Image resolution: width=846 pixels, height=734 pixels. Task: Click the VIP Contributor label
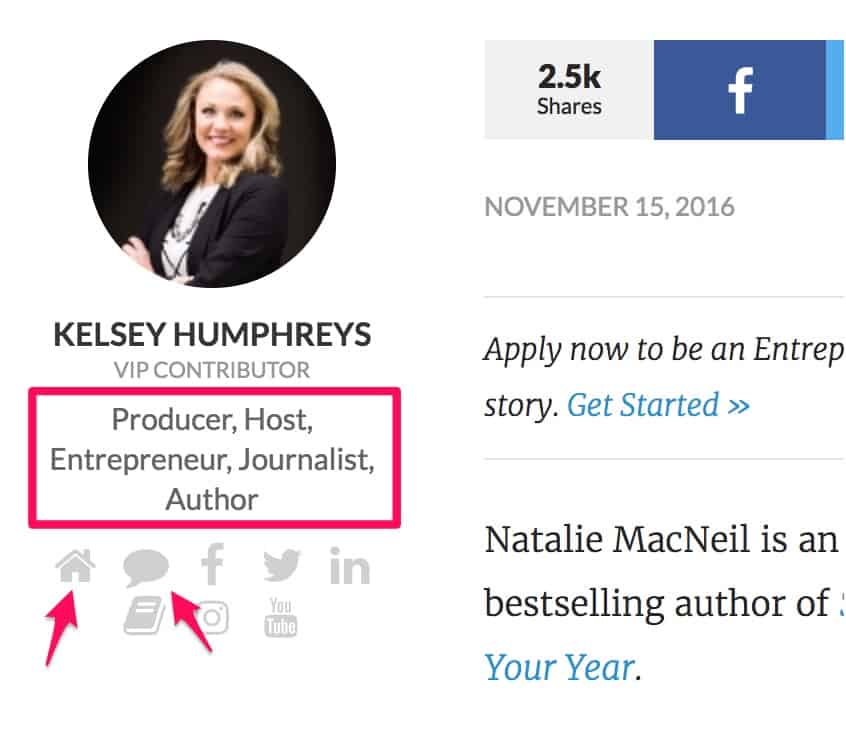pyautogui.click(x=212, y=370)
